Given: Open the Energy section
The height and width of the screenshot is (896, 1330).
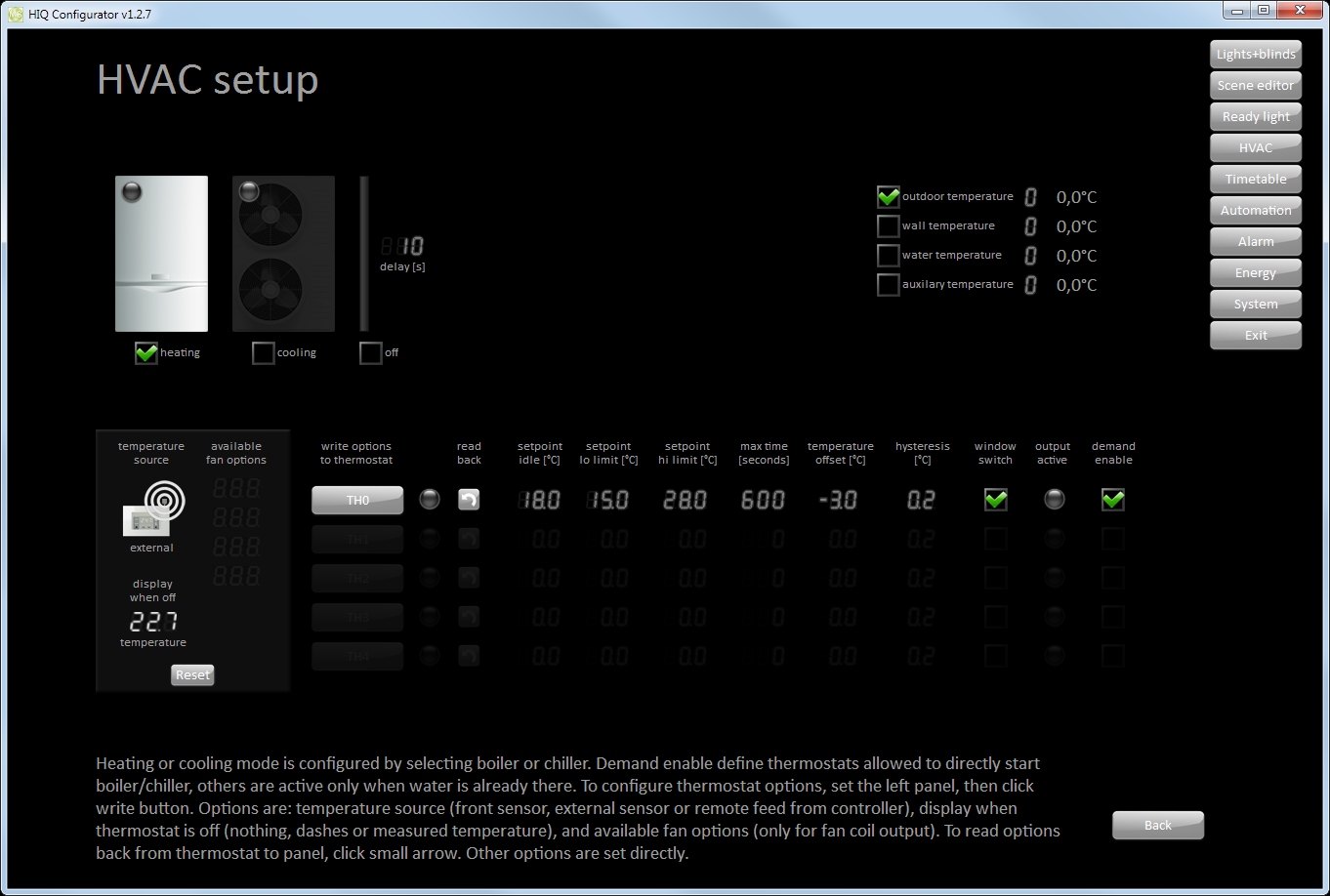Looking at the screenshot, I should click(x=1255, y=273).
